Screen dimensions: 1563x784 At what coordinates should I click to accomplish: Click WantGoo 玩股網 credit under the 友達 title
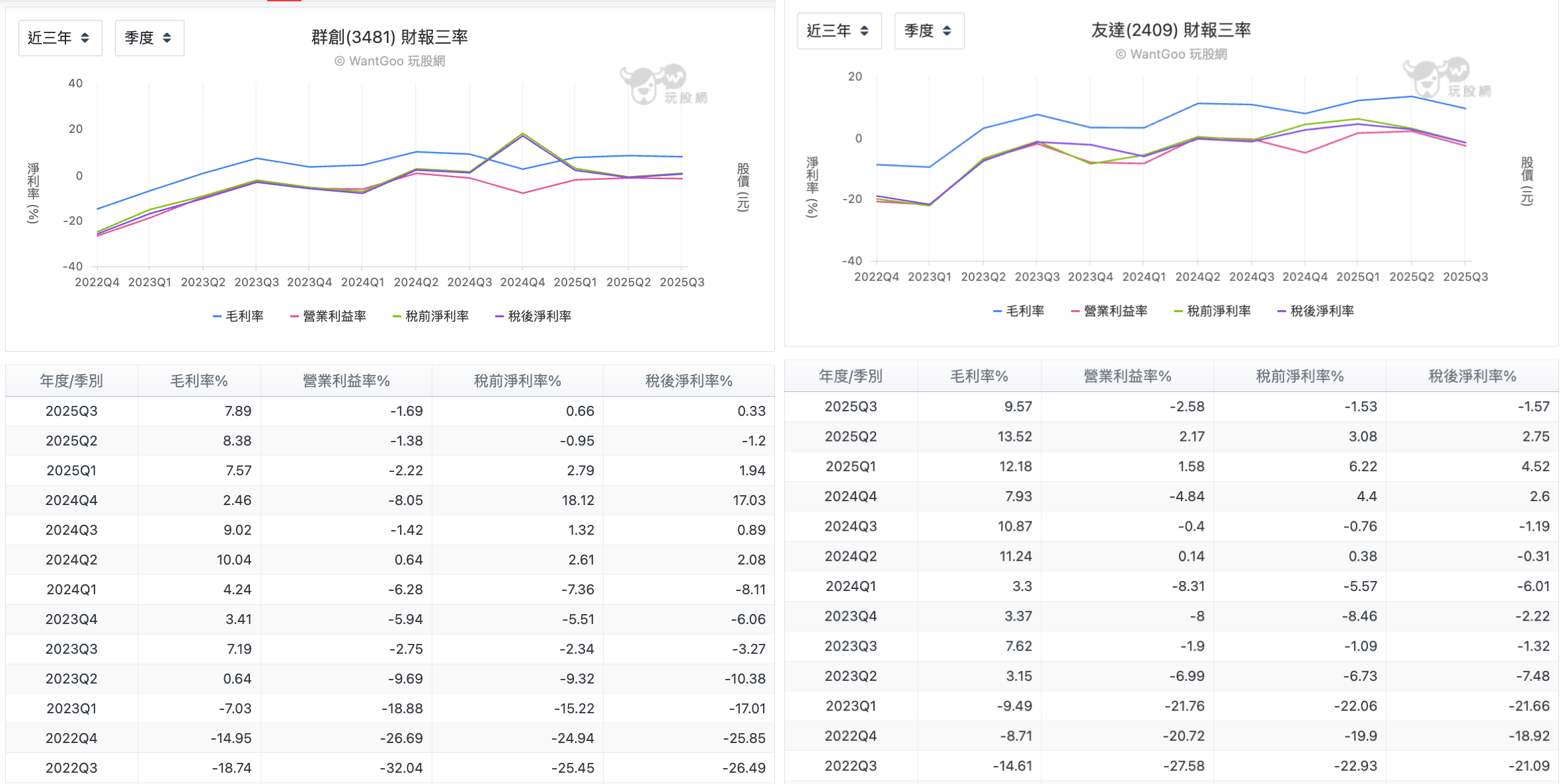pos(1171,55)
